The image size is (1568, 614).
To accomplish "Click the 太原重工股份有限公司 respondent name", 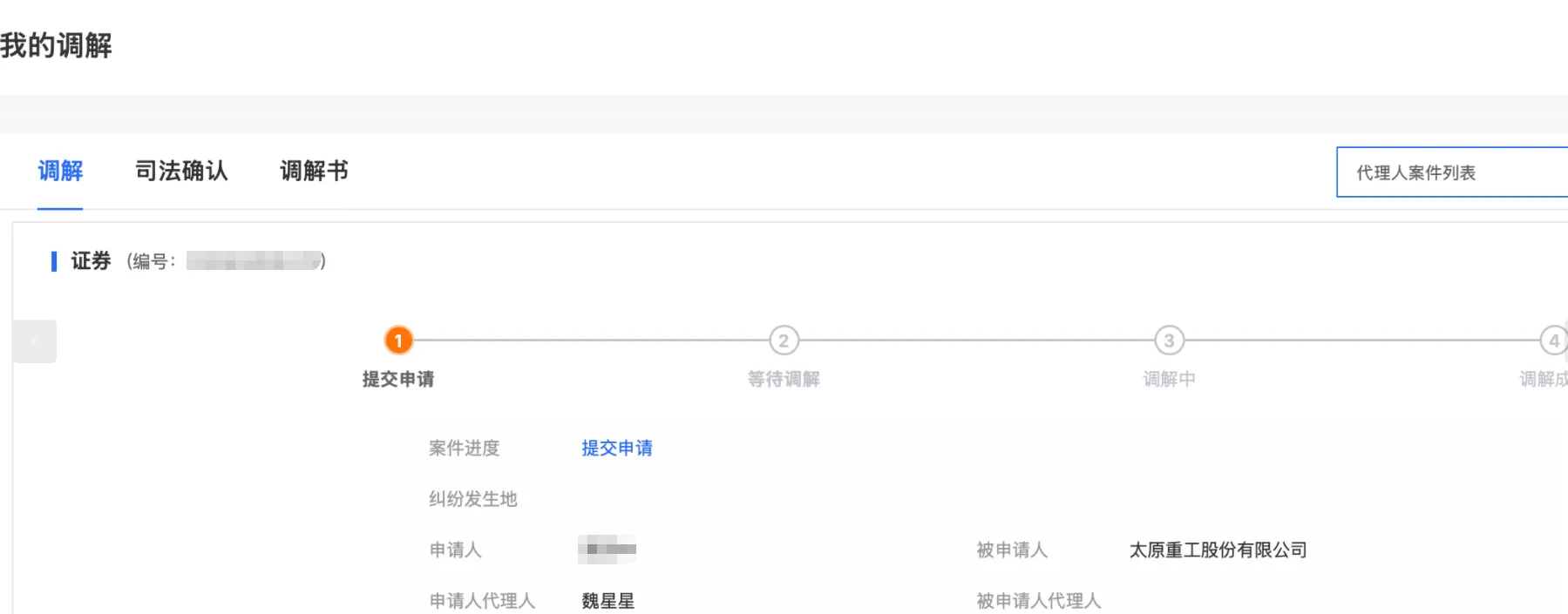I will (1218, 550).
